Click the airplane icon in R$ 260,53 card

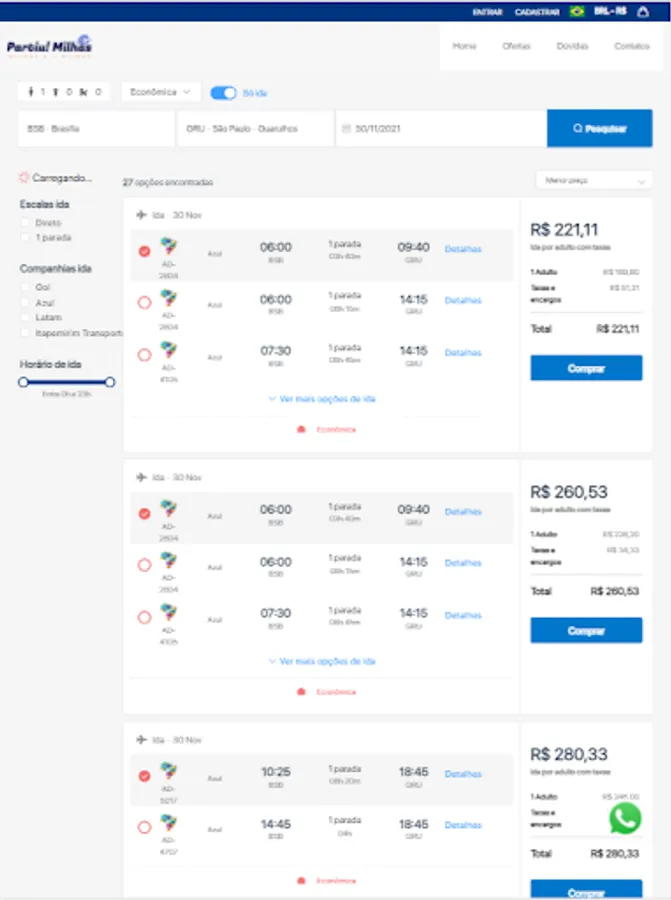[141, 477]
